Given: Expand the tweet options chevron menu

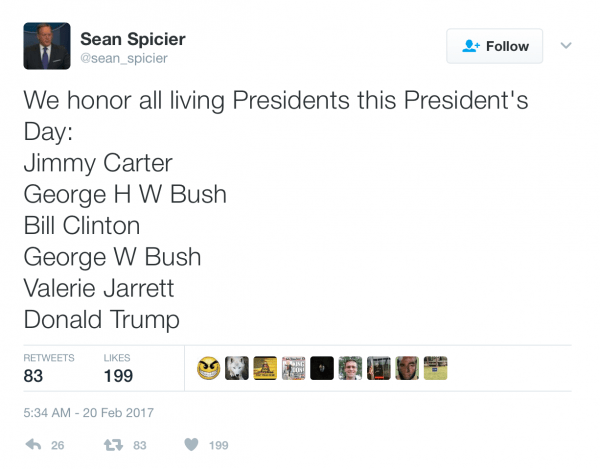Looking at the screenshot, I should click(565, 46).
